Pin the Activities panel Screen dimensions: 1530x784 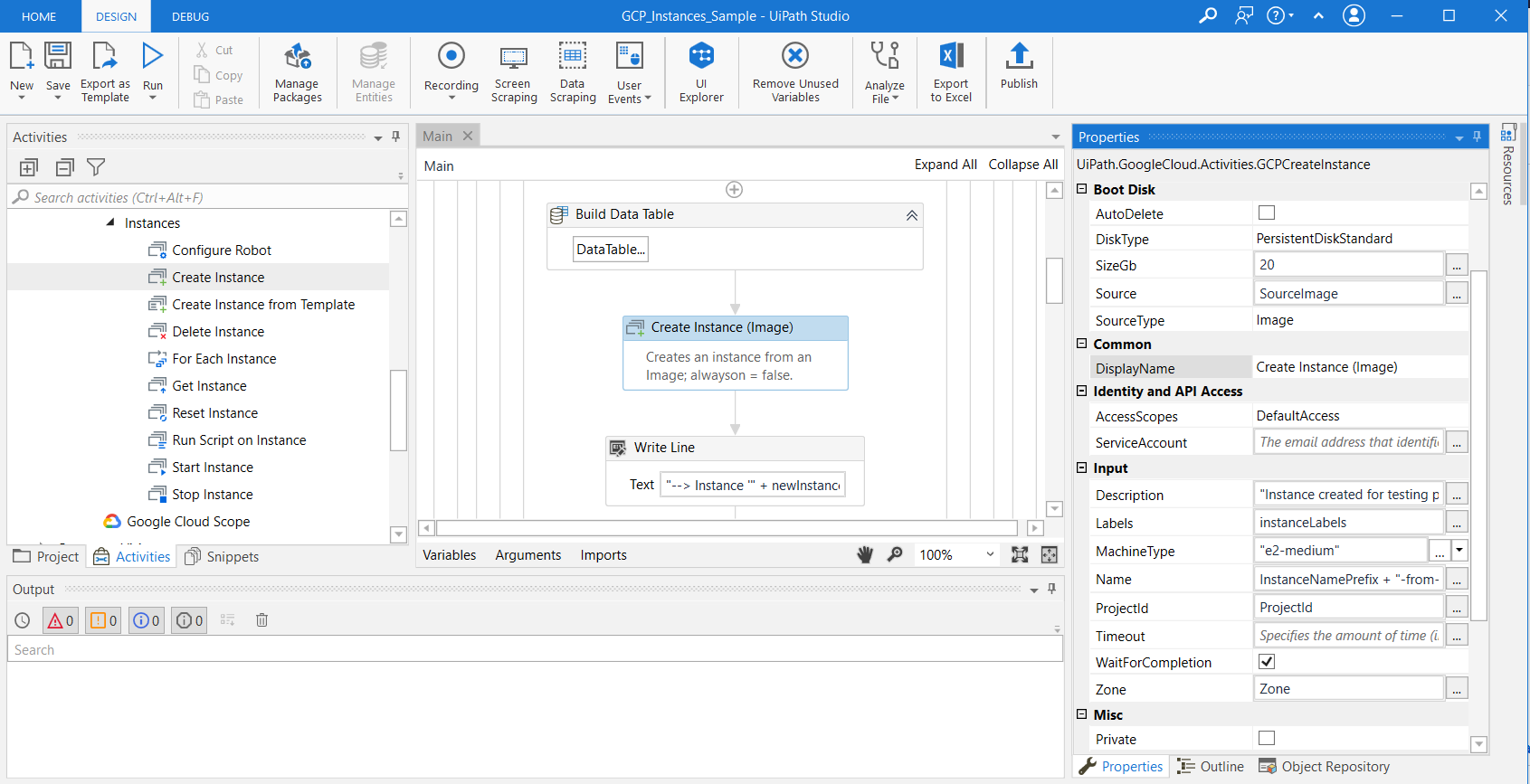(395, 137)
